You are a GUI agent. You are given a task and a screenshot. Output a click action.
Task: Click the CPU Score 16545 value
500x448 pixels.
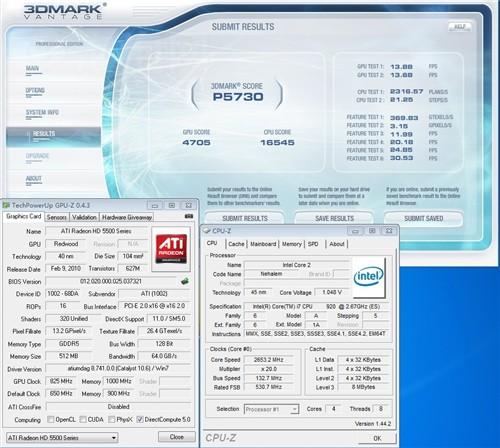277,143
